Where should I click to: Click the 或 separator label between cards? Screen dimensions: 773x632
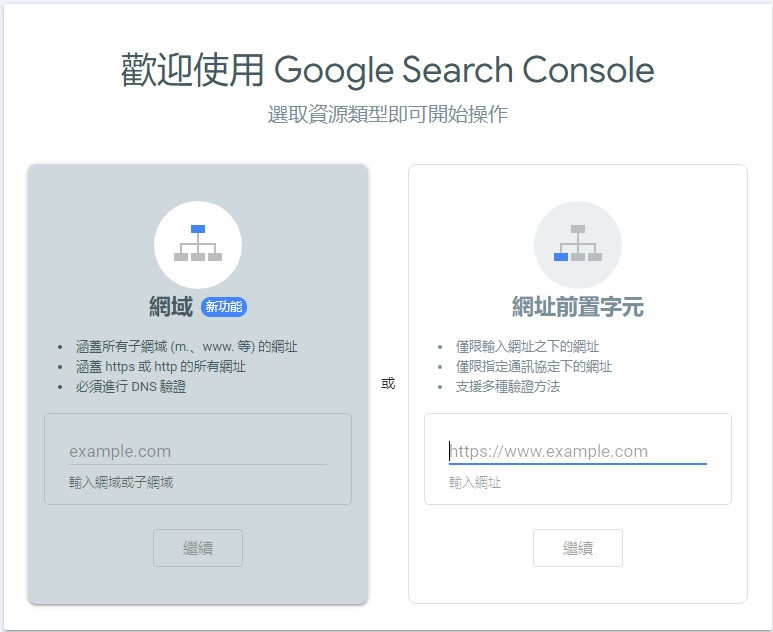pyautogui.click(x=388, y=383)
